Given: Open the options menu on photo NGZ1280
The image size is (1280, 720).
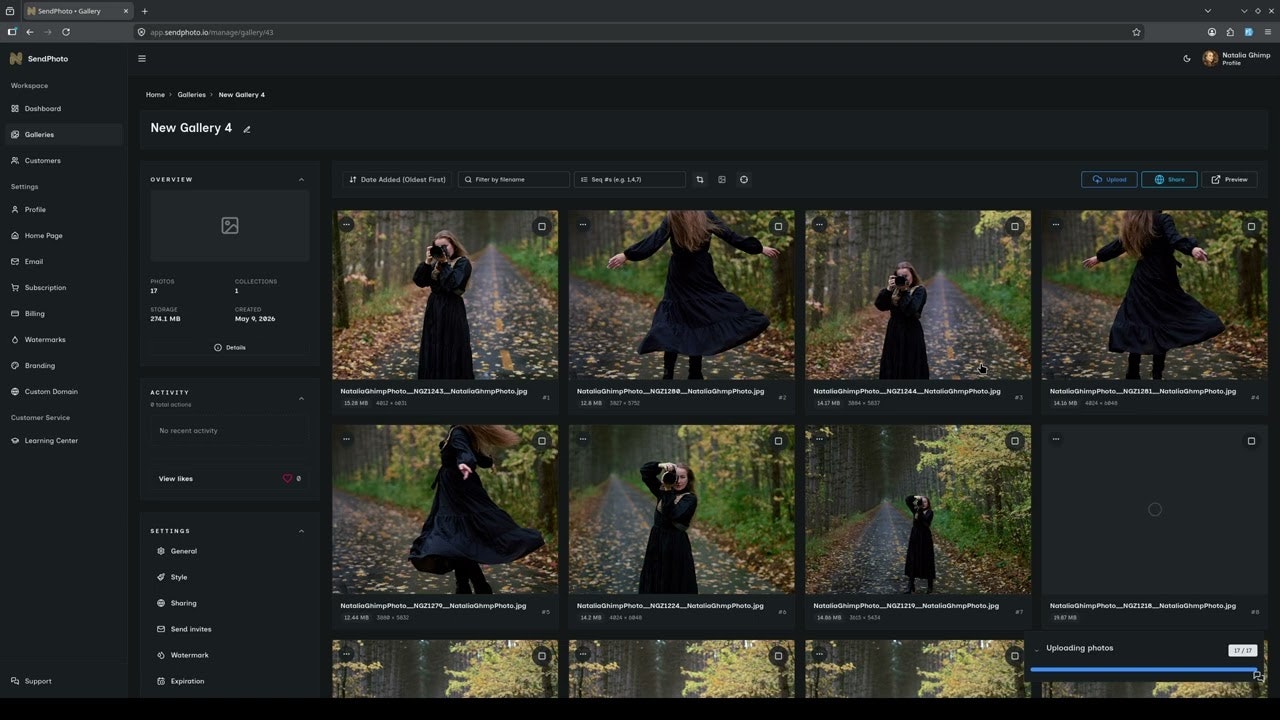Looking at the screenshot, I should point(582,225).
